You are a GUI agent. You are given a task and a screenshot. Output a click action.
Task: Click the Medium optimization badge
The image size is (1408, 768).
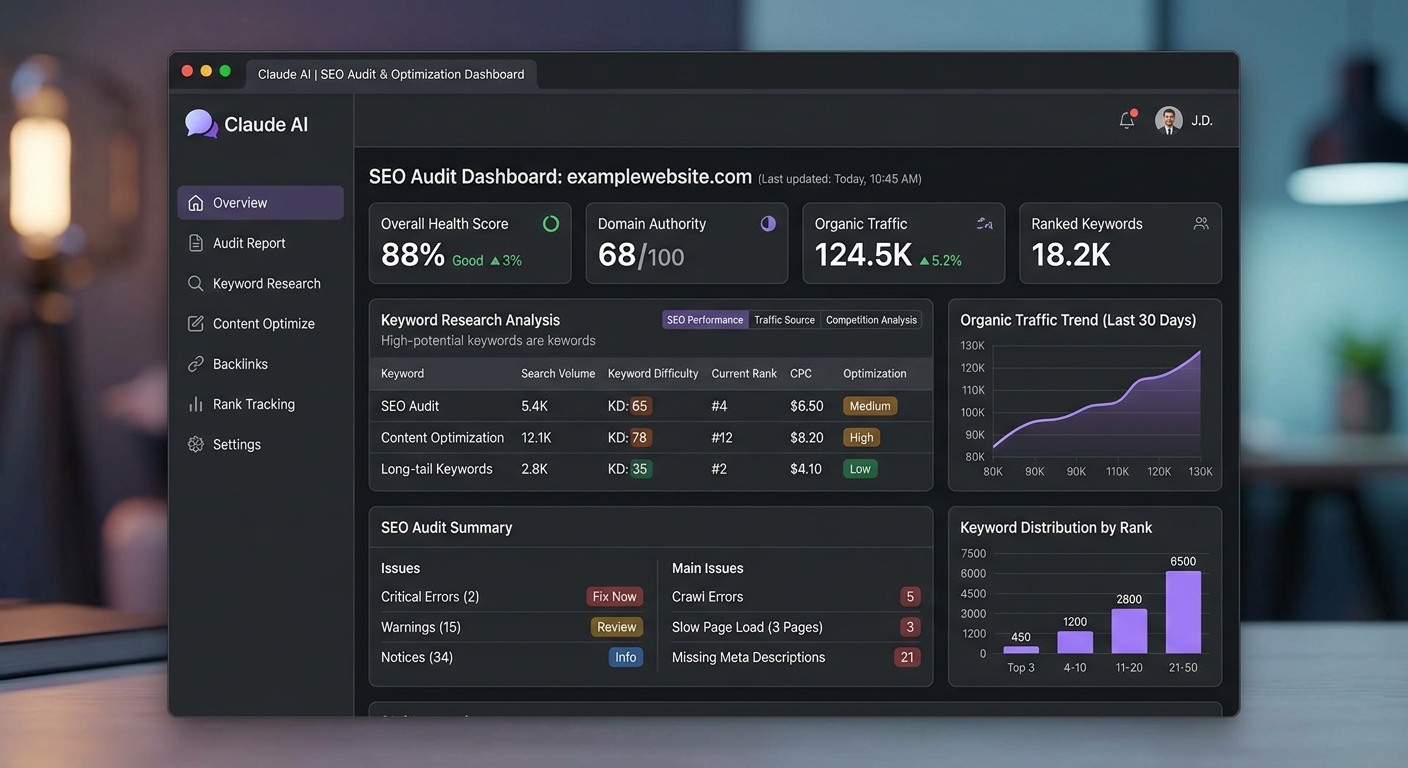point(870,406)
